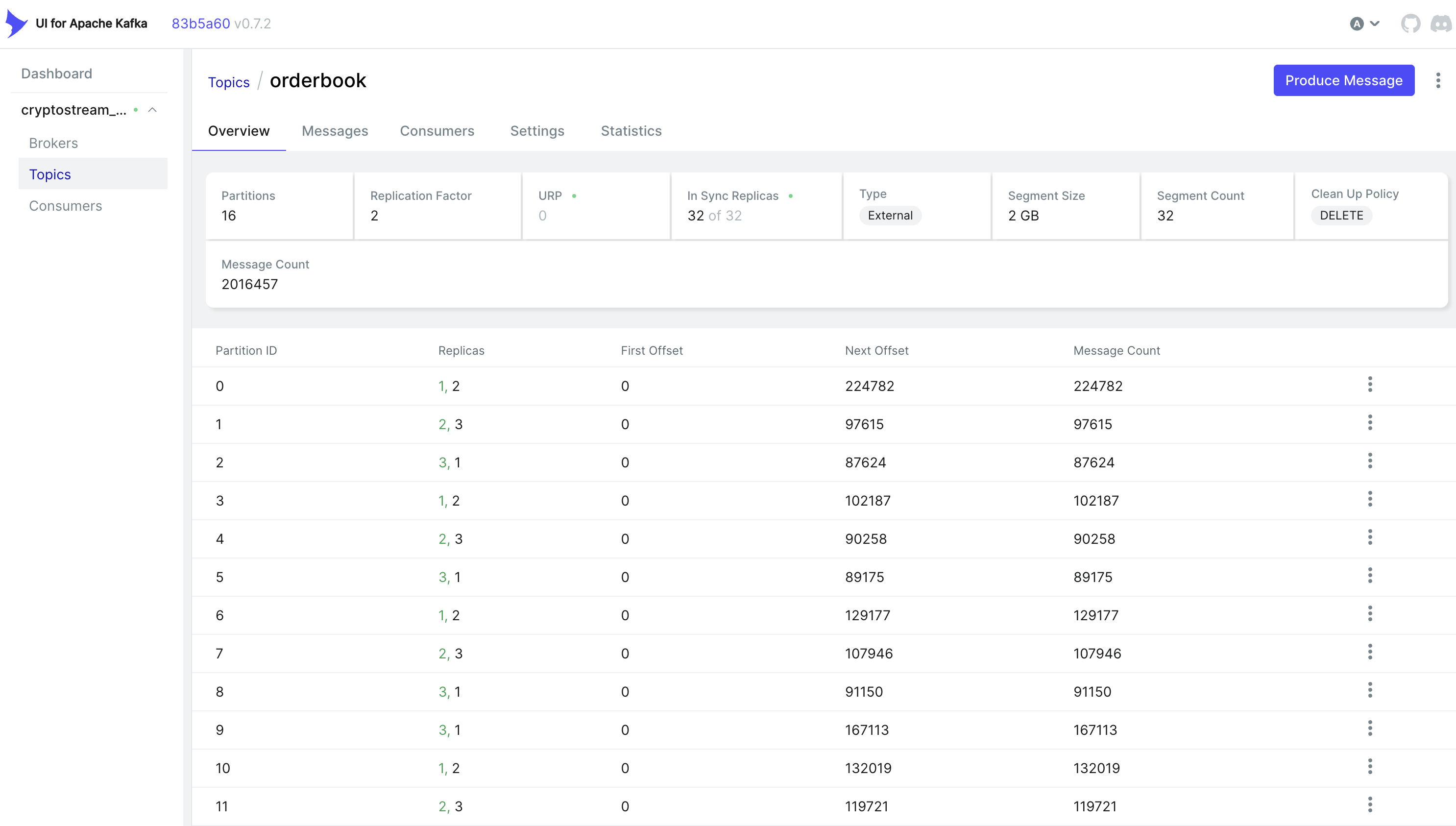Open topic actions kebab menu beside Produce Message
The height and width of the screenshot is (826, 1456).
1438,80
